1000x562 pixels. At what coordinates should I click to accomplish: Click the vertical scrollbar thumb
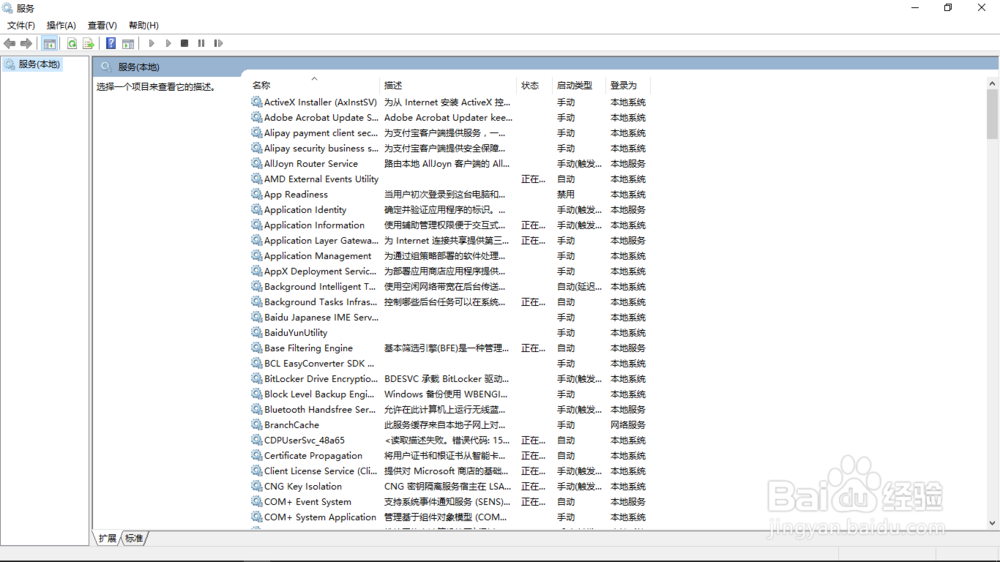coord(992,114)
